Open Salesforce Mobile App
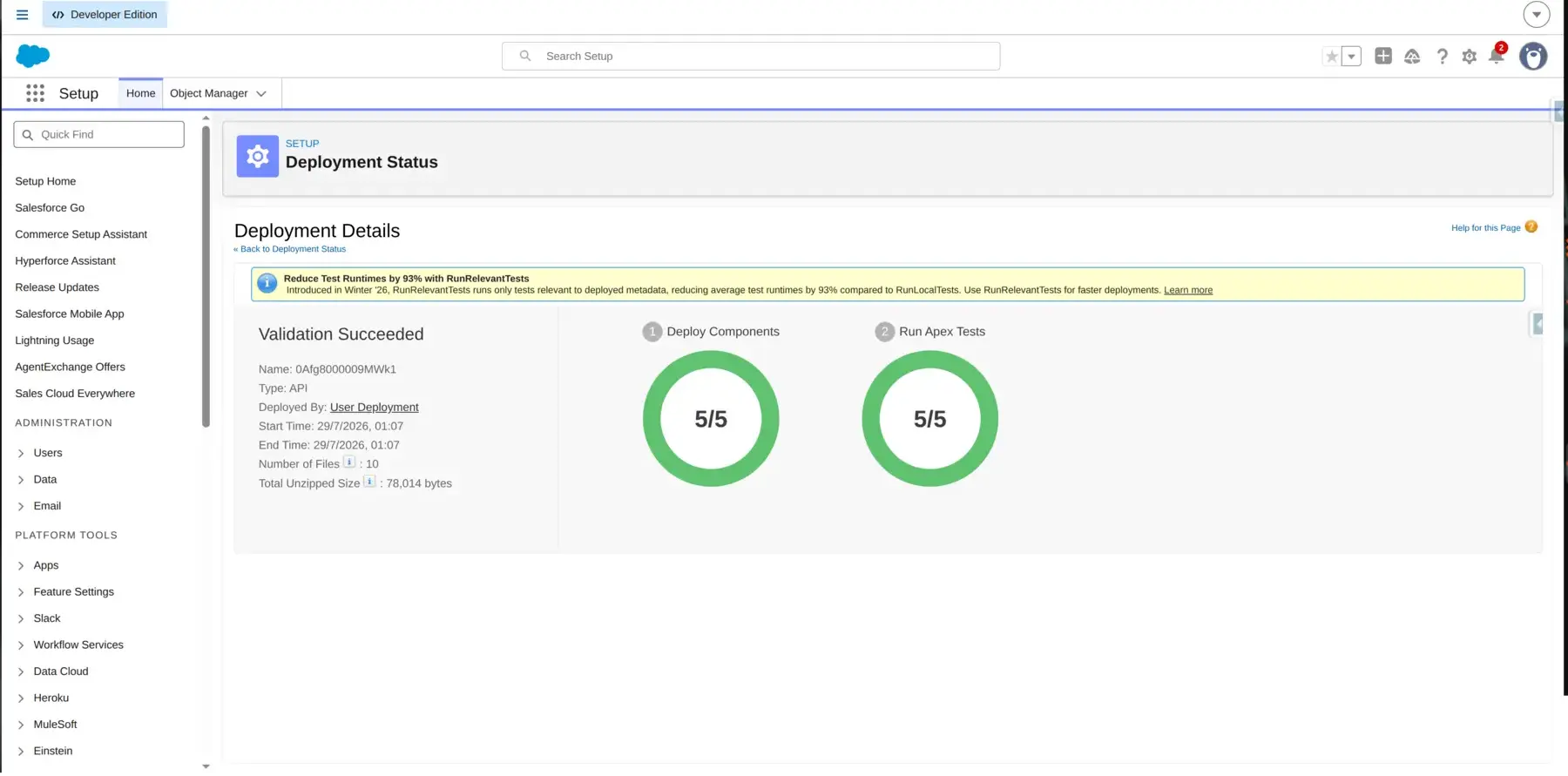Image resolution: width=1568 pixels, height=776 pixels. point(70,314)
